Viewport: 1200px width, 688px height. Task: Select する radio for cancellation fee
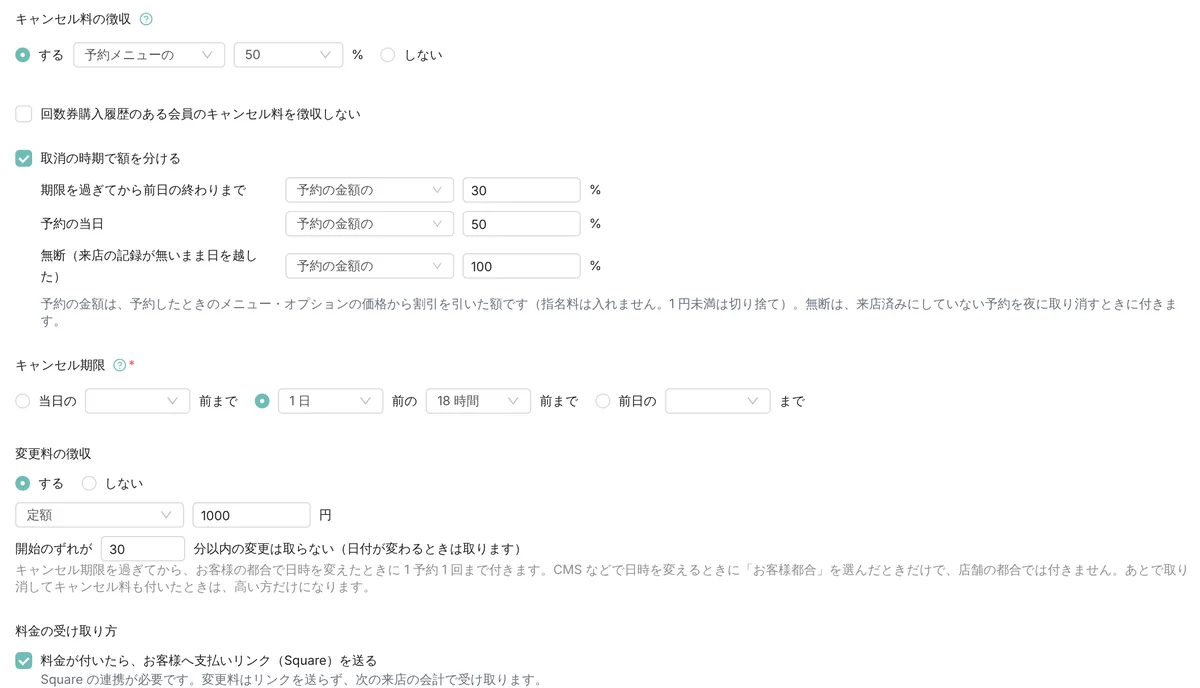[23, 55]
